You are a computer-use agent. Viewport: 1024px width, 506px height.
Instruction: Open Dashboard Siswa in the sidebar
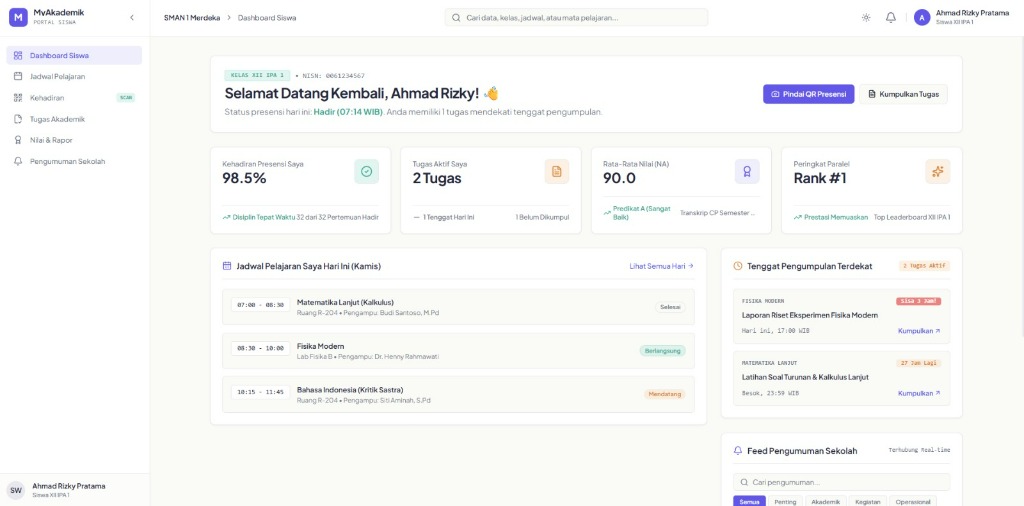click(74, 55)
